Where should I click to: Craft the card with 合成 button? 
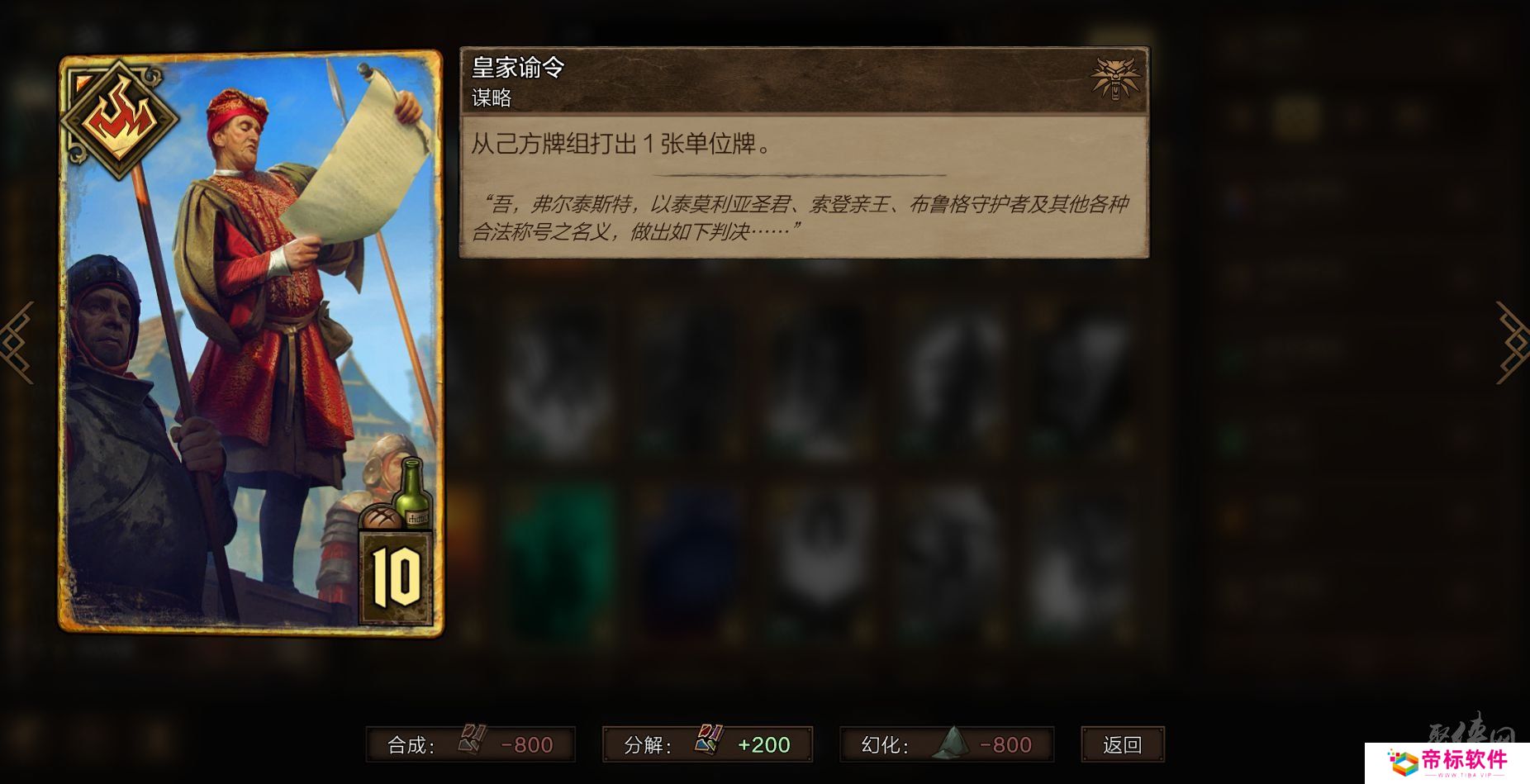pos(471,744)
